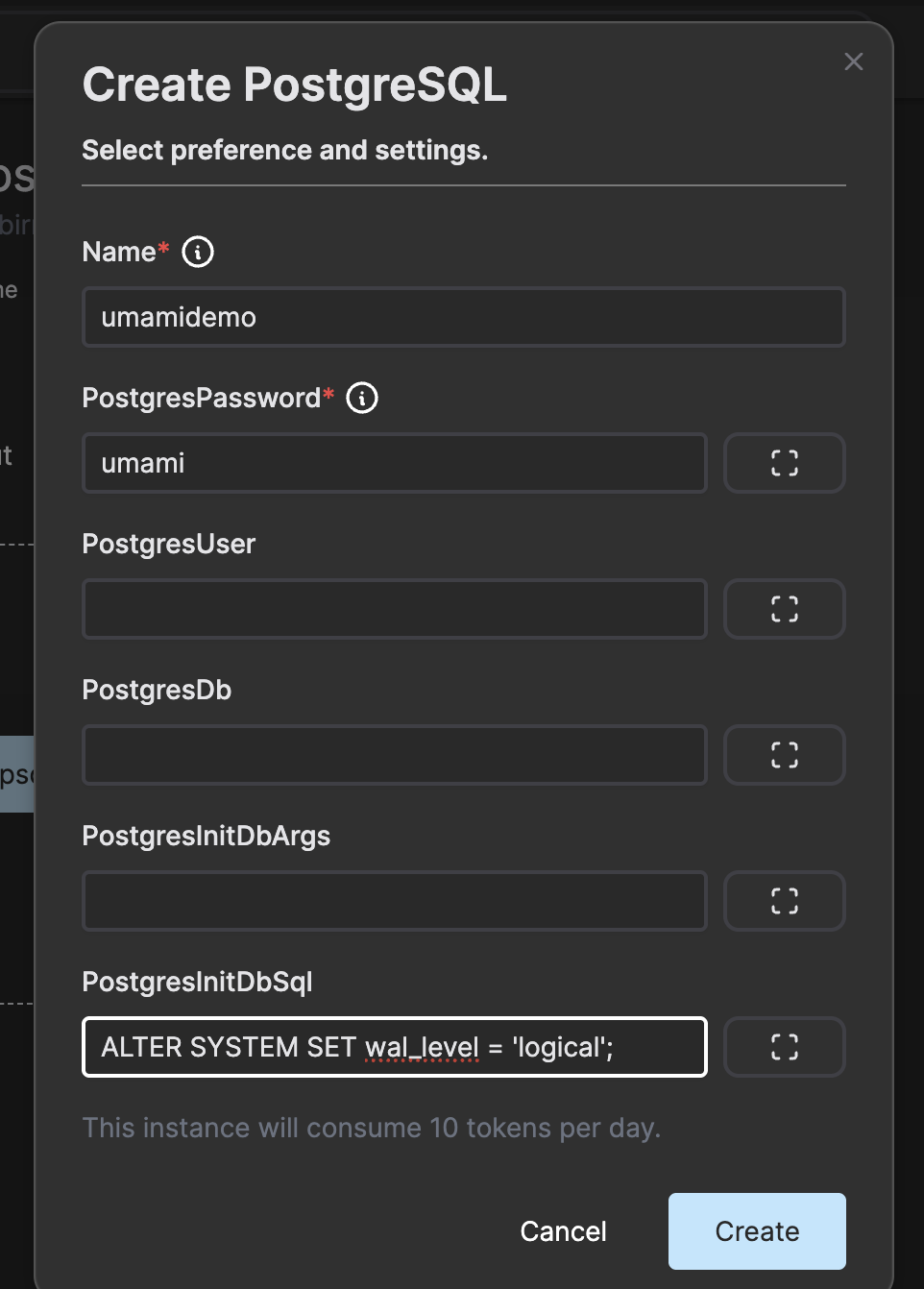
Task: Click the PostgresPassword input field
Action: (x=395, y=463)
